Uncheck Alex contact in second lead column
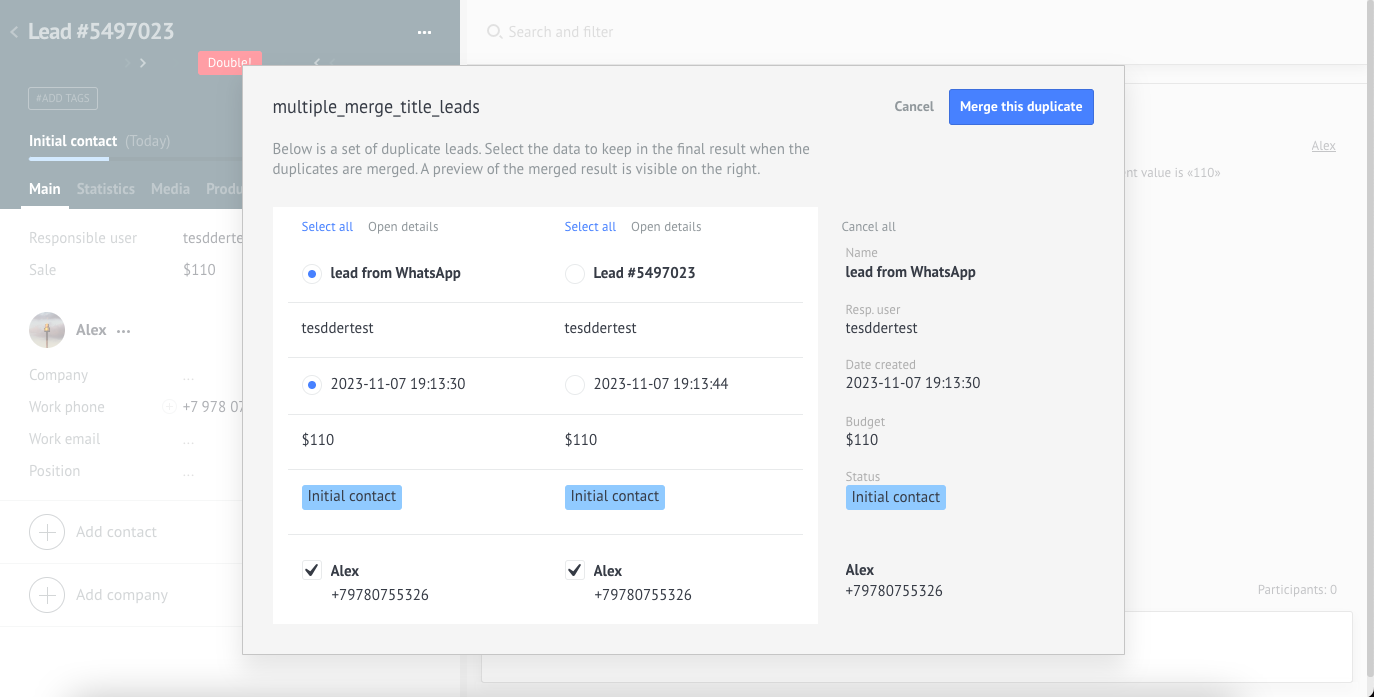 pos(575,571)
